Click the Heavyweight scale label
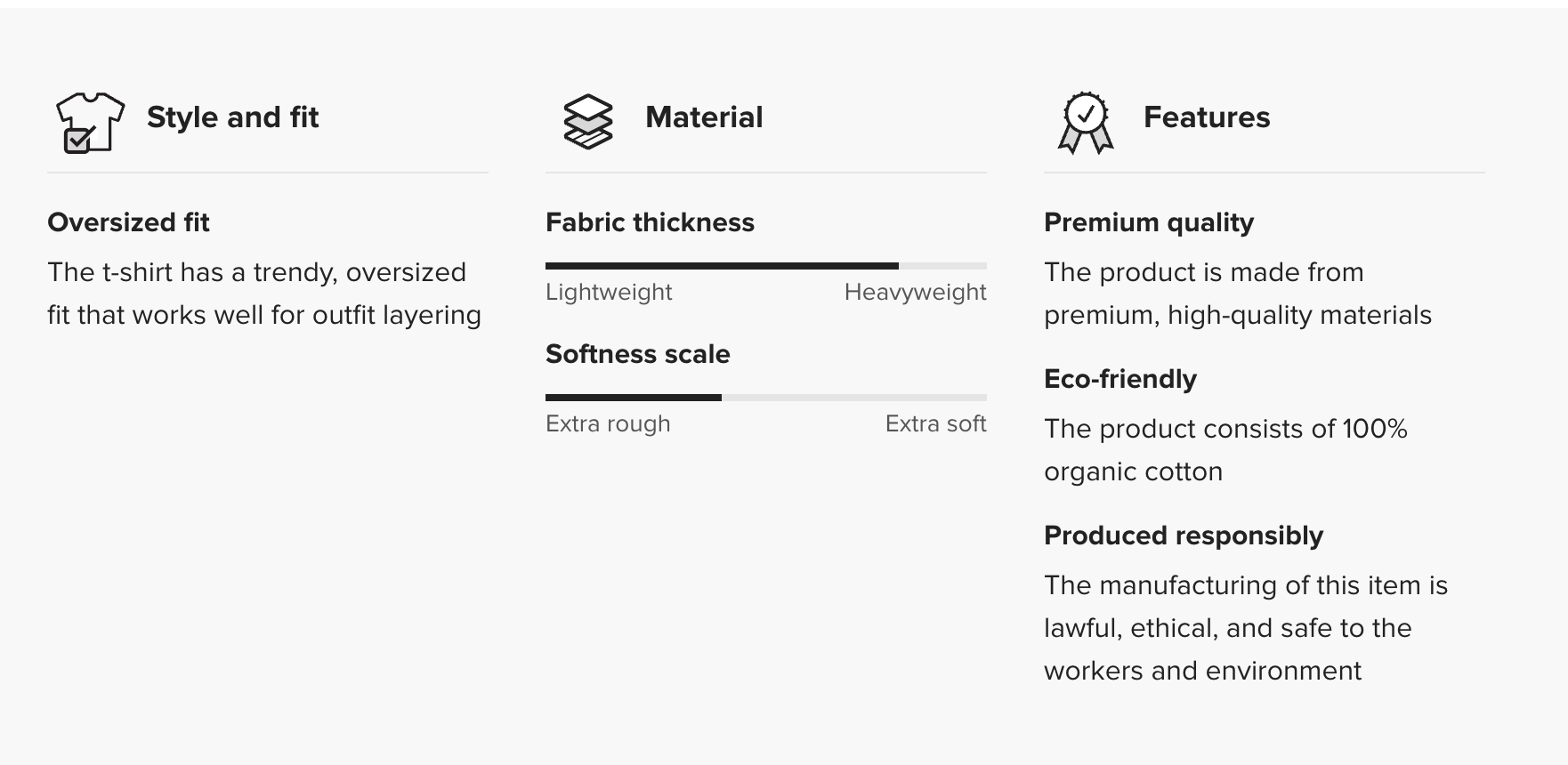This screenshot has width=1568, height=765. click(x=915, y=292)
